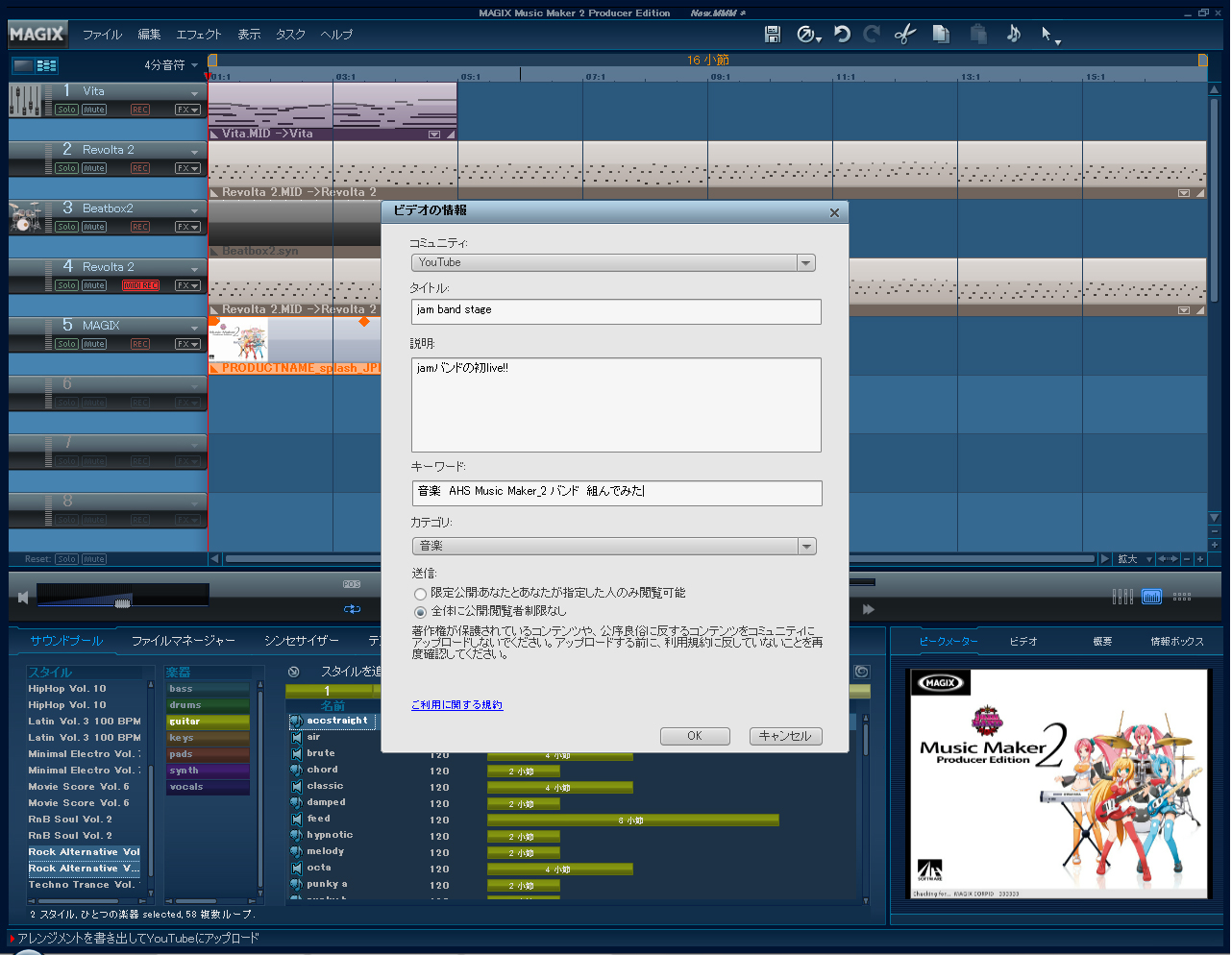
Task: Click the キャンセル button
Action: pos(785,736)
